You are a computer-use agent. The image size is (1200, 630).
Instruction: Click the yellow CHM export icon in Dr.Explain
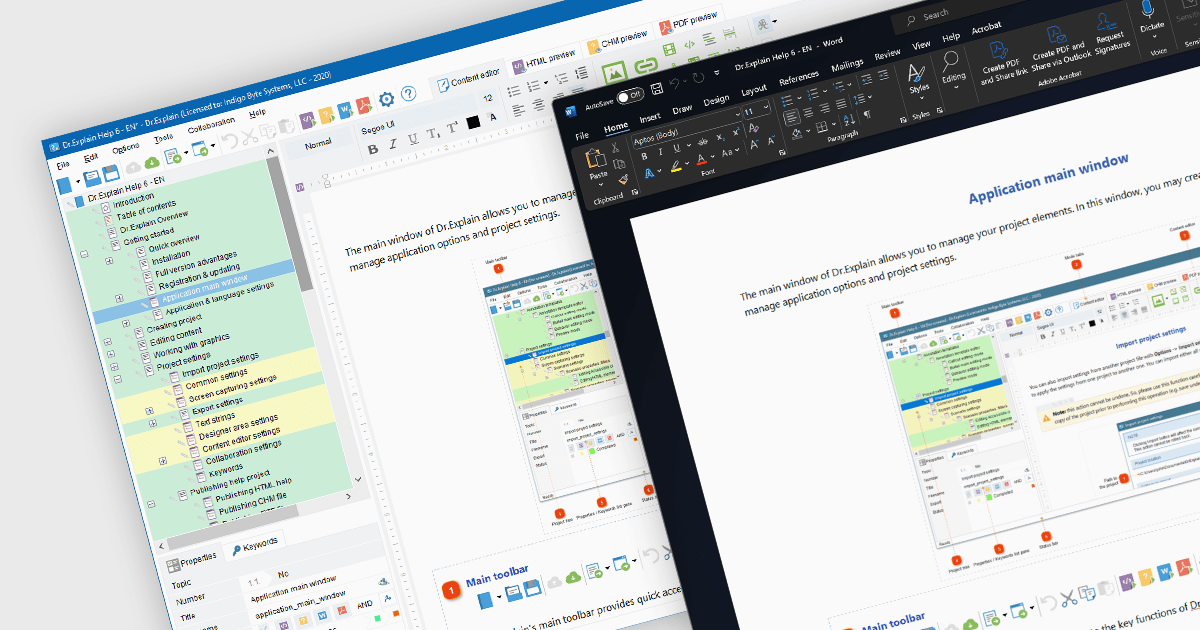(x=326, y=115)
